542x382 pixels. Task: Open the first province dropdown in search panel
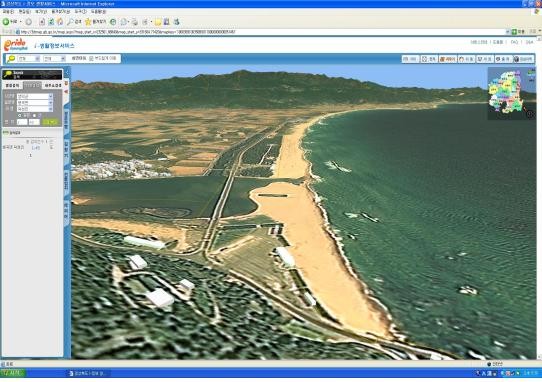(x=35, y=96)
